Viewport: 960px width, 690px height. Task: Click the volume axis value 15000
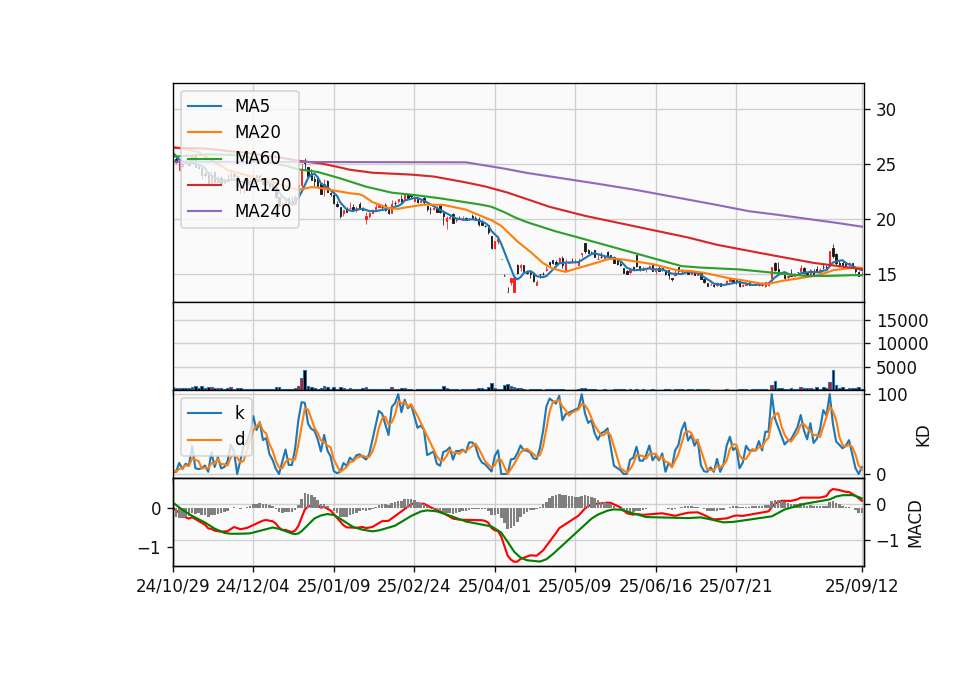(x=902, y=321)
